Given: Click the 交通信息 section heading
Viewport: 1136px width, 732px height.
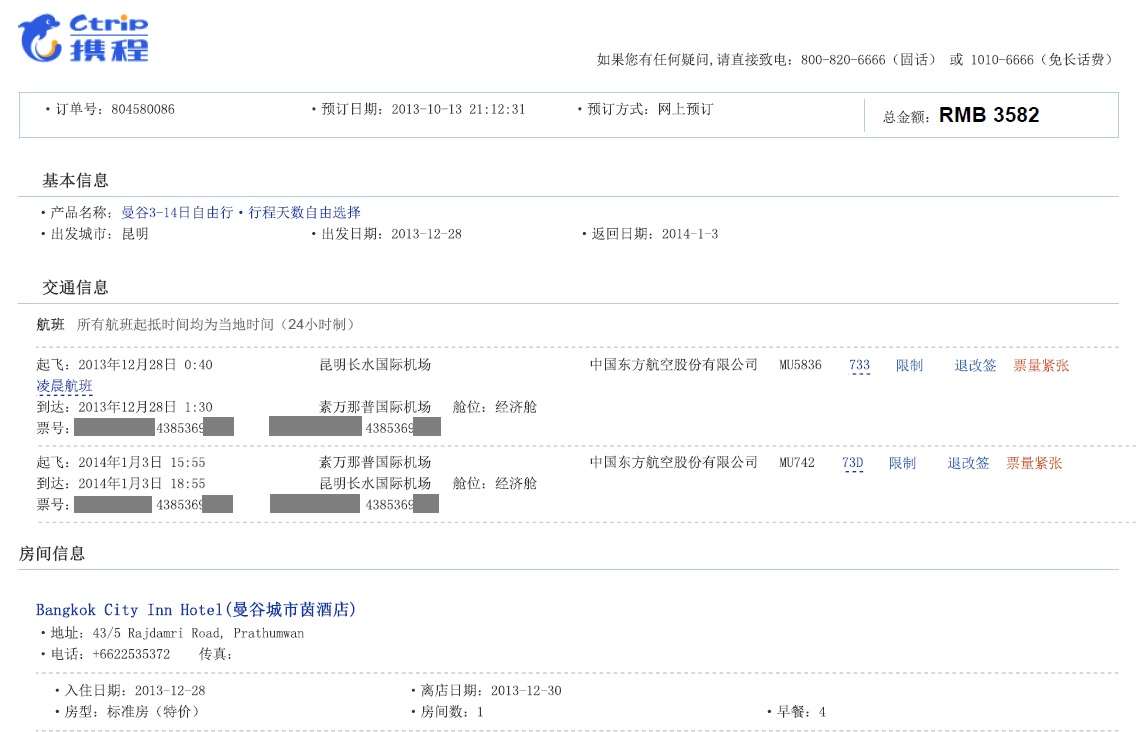Looking at the screenshot, I should 75,288.
